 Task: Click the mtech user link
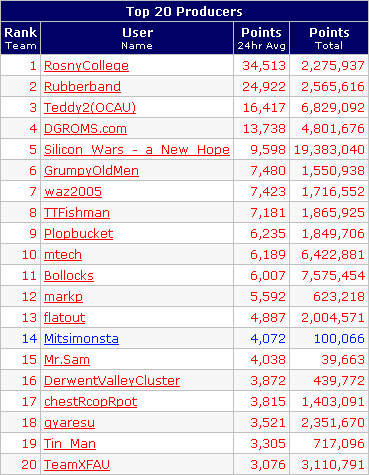click(x=63, y=255)
